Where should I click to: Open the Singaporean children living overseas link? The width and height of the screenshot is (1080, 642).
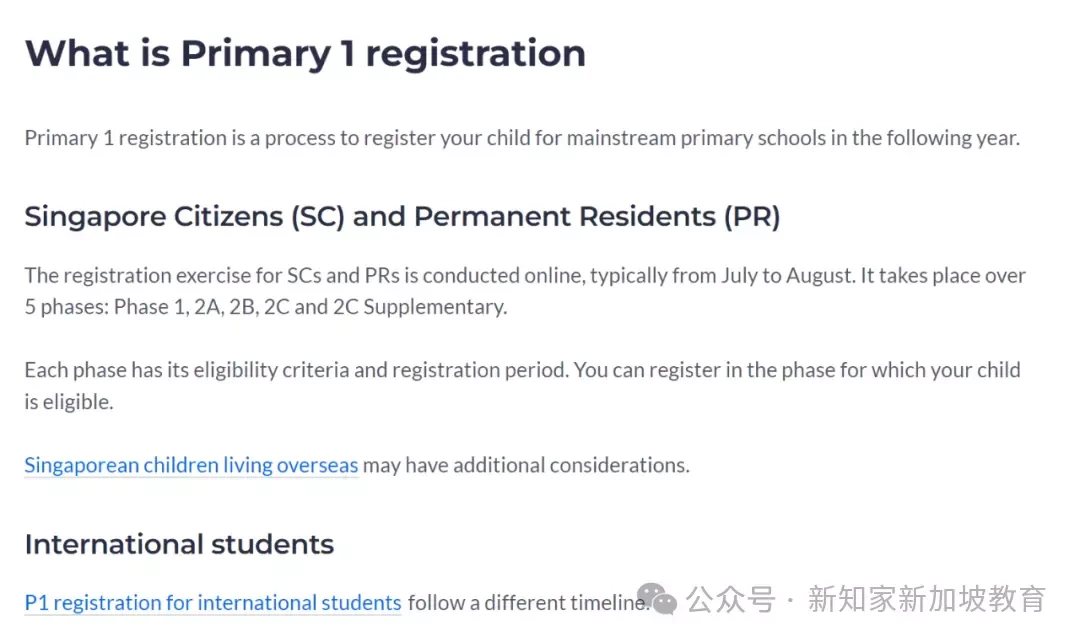(x=191, y=465)
